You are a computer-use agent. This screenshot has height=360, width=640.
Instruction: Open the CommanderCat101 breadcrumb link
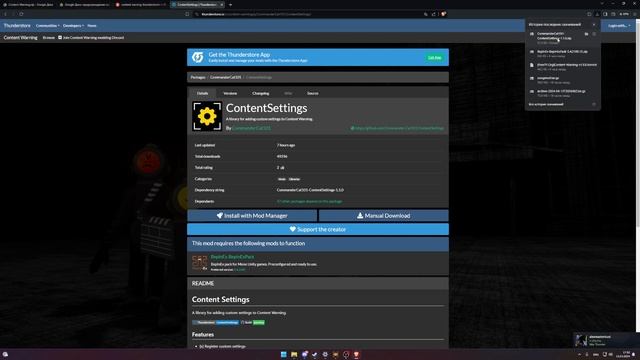click(x=225, y=77)
